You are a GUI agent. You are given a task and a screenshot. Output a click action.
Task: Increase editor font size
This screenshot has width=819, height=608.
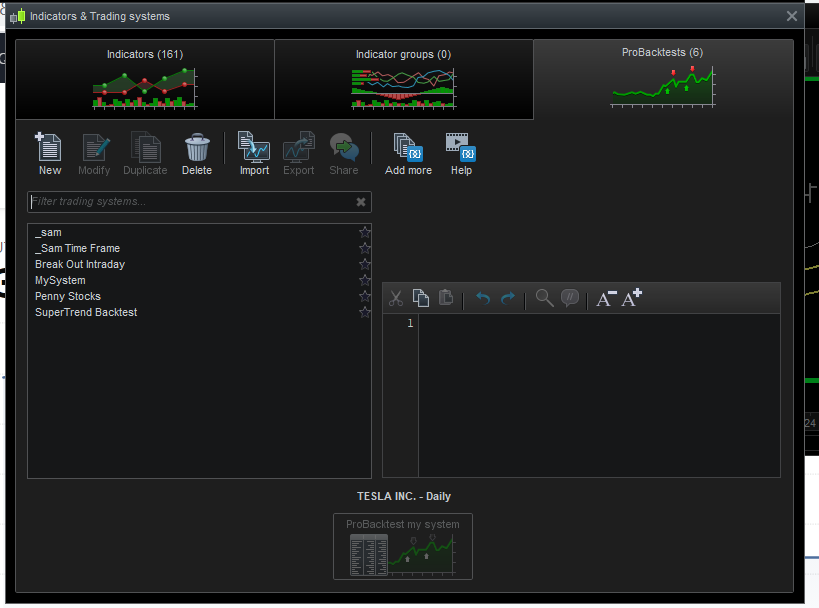(631, 298)
